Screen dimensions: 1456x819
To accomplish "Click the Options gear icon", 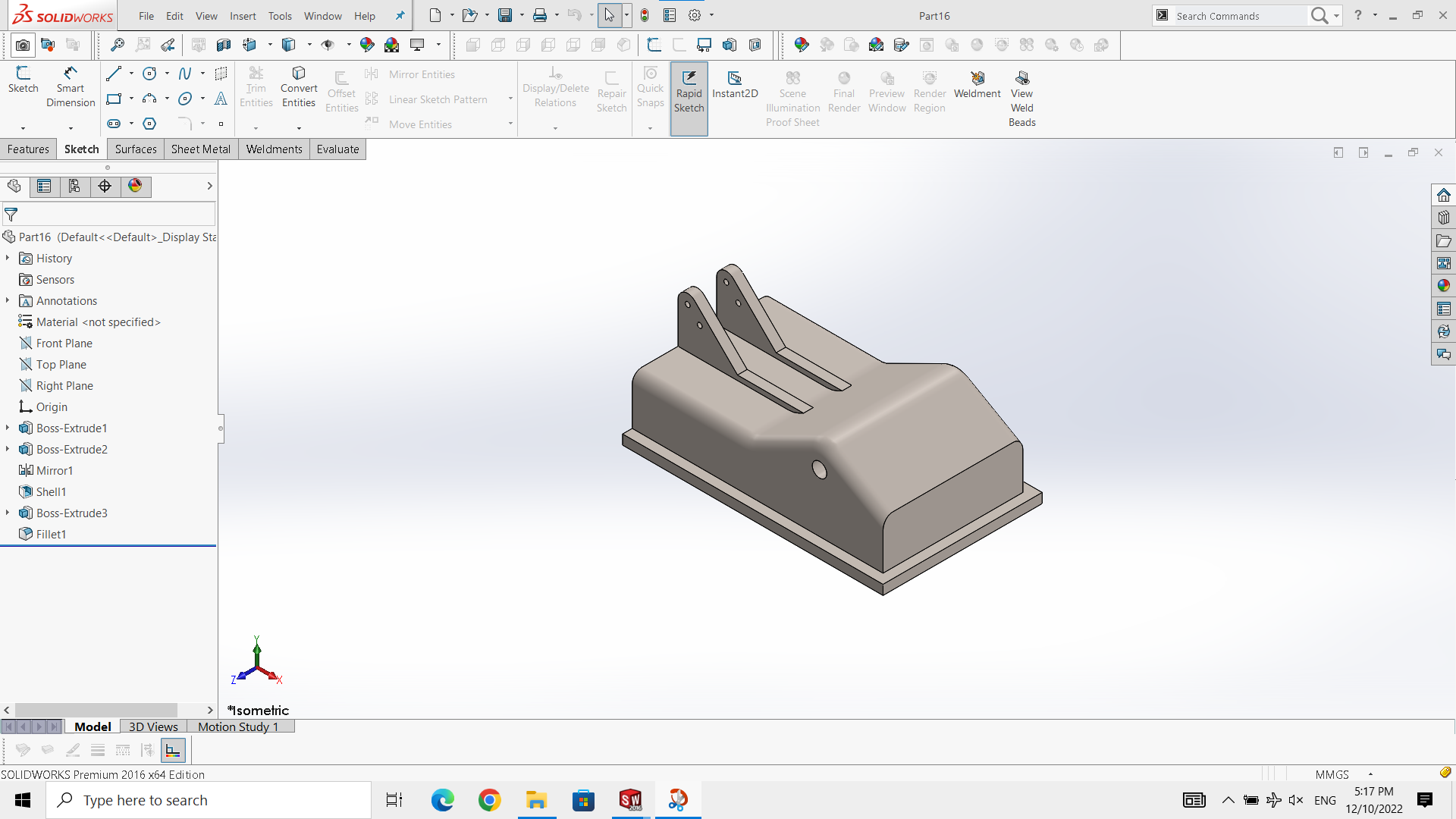I will click(x=695, y=15).
